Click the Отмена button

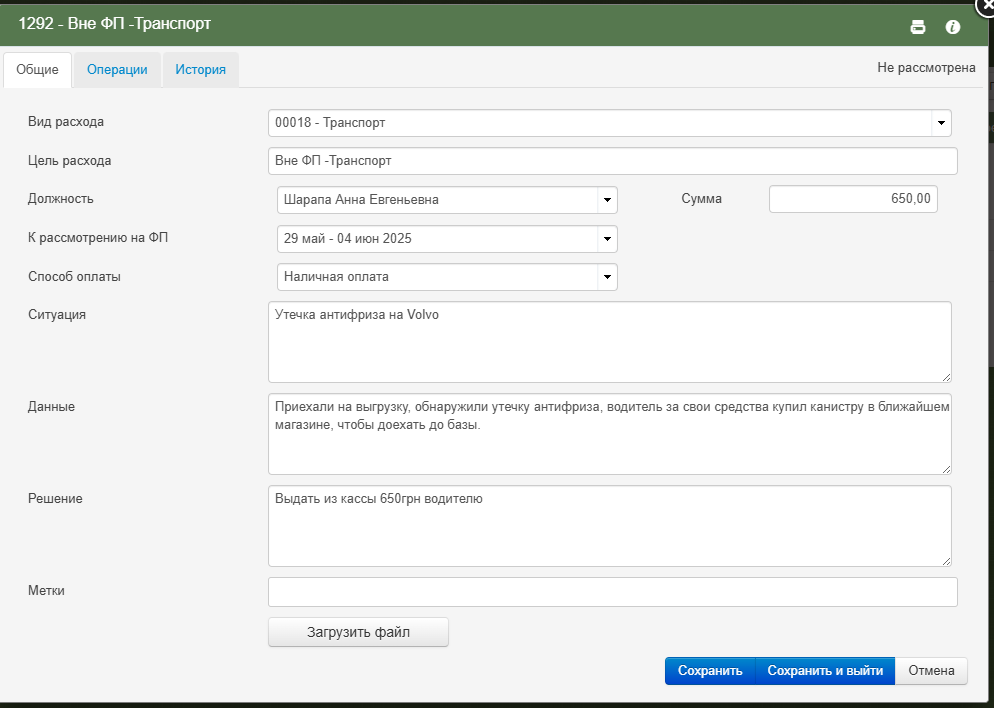click(x=931, y=671)
